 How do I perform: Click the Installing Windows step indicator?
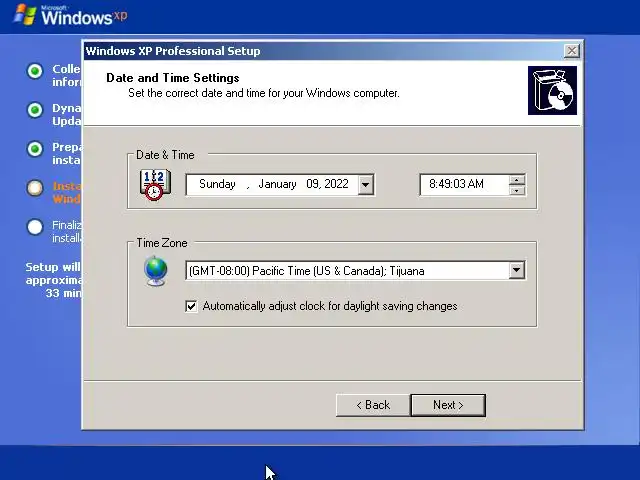[x=35, y=188]
